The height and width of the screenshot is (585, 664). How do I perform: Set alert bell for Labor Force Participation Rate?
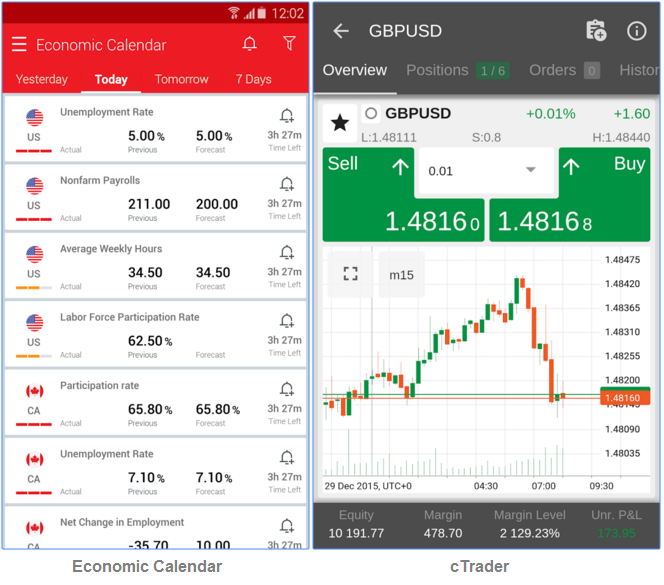point(287,321)
